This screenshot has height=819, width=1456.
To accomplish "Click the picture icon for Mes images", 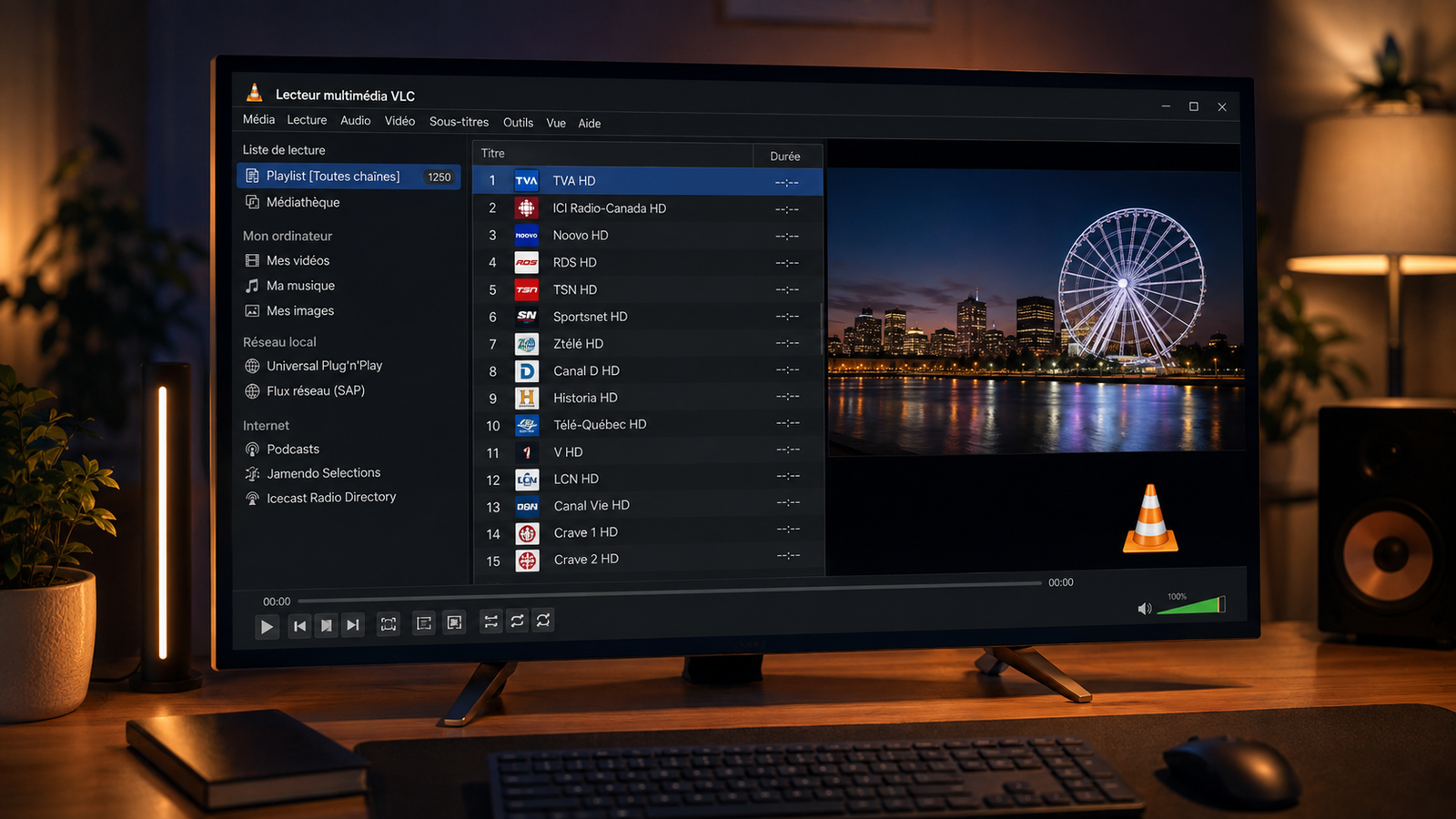I will pyautogui.click(x=252, y=311).
